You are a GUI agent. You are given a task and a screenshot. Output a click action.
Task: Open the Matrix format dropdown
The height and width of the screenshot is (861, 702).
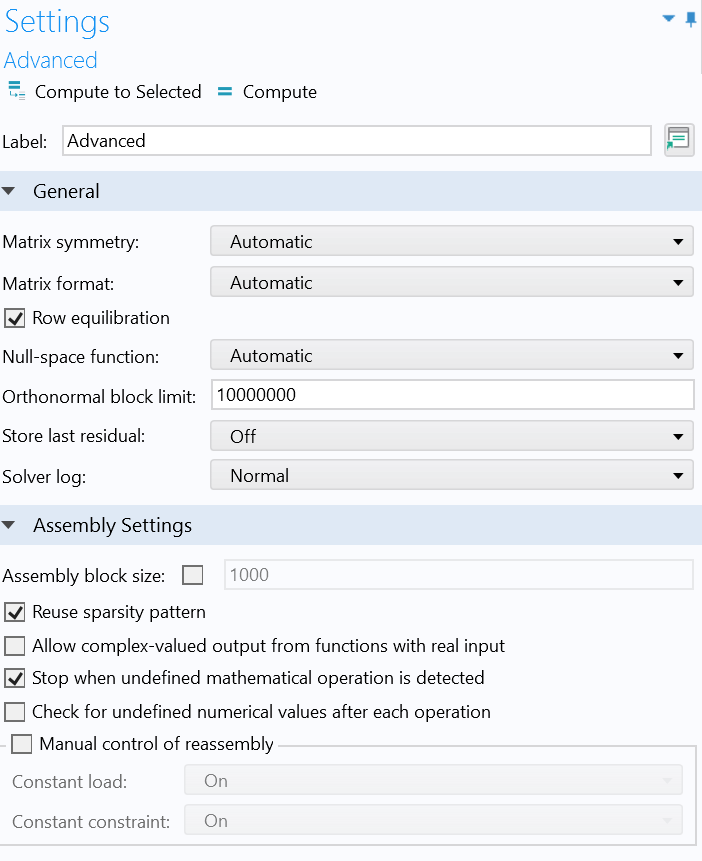coord(451,283)
